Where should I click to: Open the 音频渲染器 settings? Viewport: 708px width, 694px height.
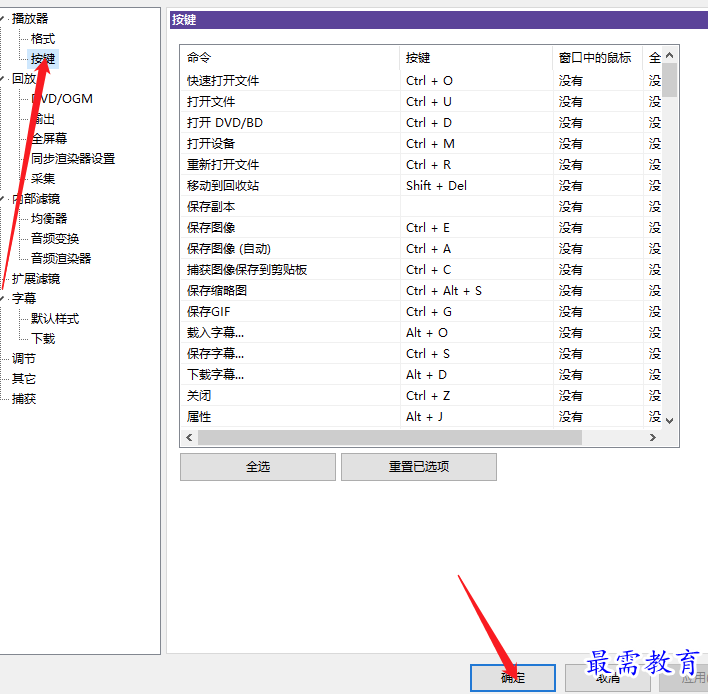coord(61,258)
